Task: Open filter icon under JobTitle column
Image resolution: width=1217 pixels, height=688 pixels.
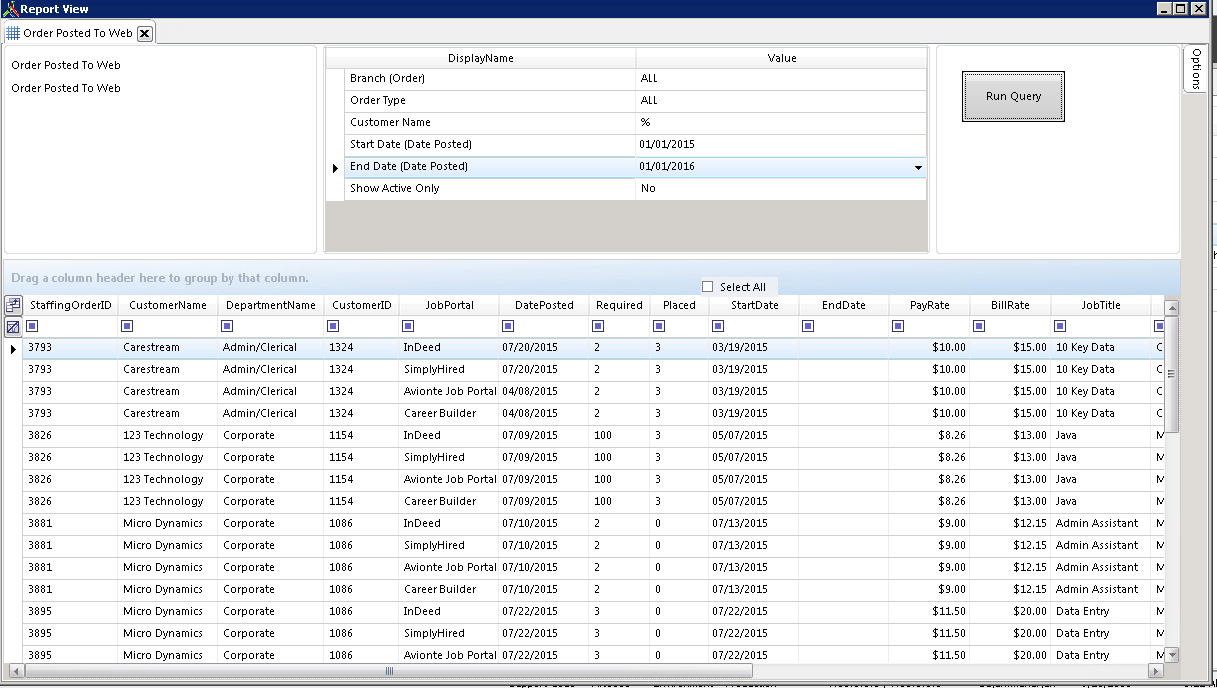Action: point(1059,326)
